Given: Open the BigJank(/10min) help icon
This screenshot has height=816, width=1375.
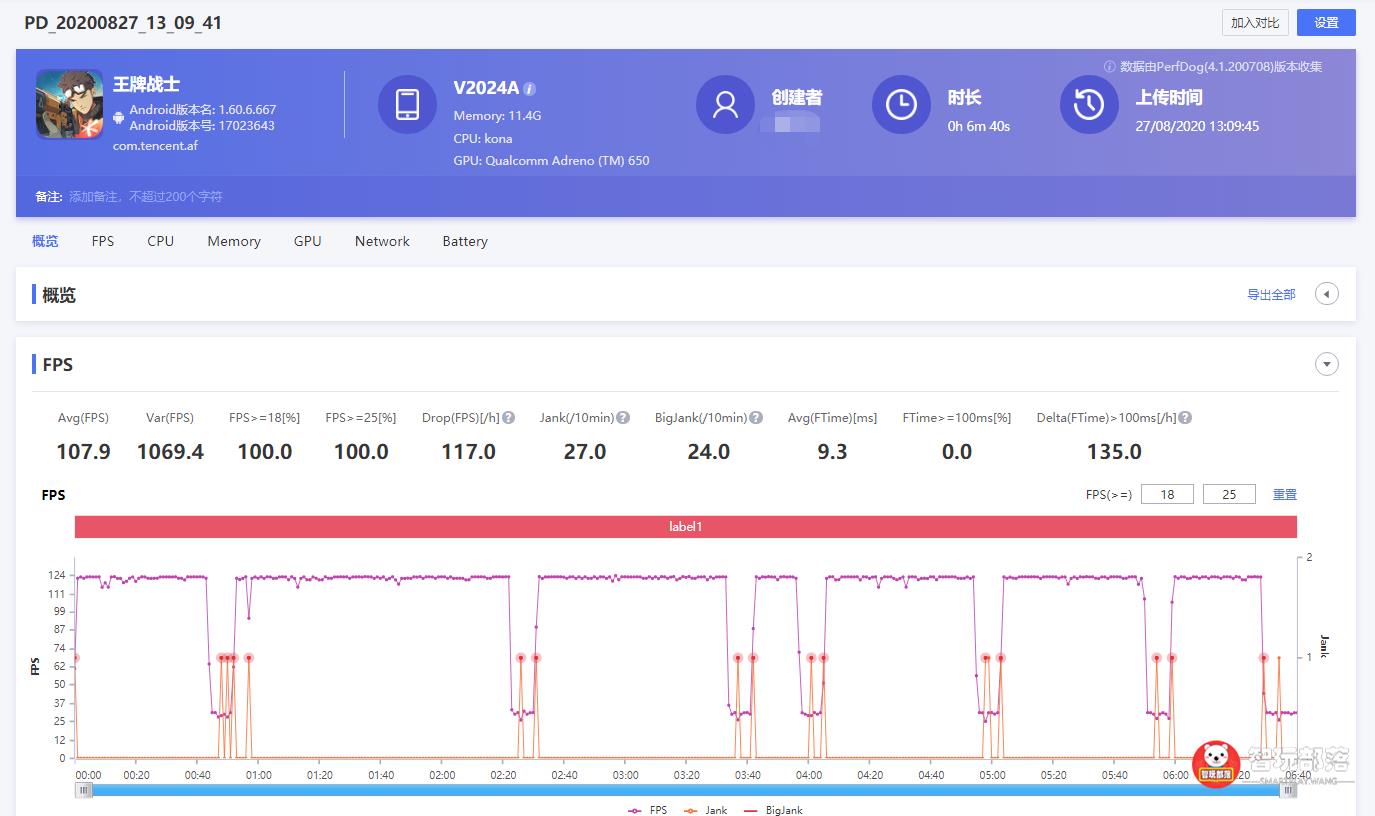Looking at the screenshot, I should [755, 417].
